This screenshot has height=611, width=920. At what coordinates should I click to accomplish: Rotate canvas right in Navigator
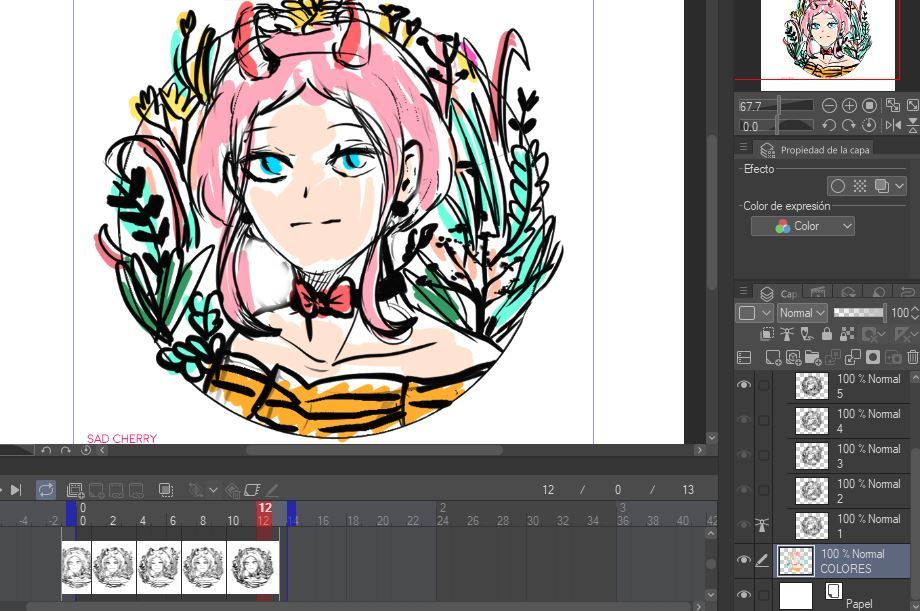tap(849, 125)
